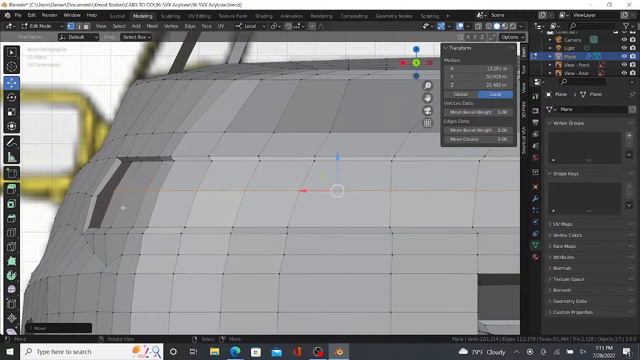Click Vertices Mean Bevel Weight slider
The width and height of the screenshot is (640, 360).
478,112
